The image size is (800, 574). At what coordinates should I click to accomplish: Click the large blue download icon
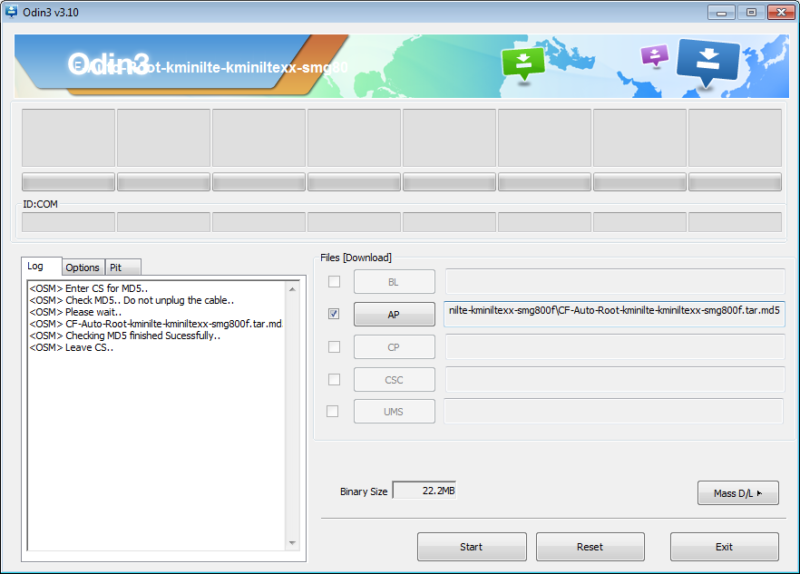tap(708, 59)
